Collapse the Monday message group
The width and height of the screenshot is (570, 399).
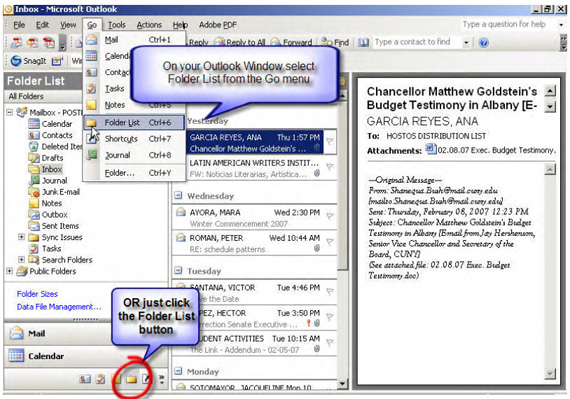[178, 371]
